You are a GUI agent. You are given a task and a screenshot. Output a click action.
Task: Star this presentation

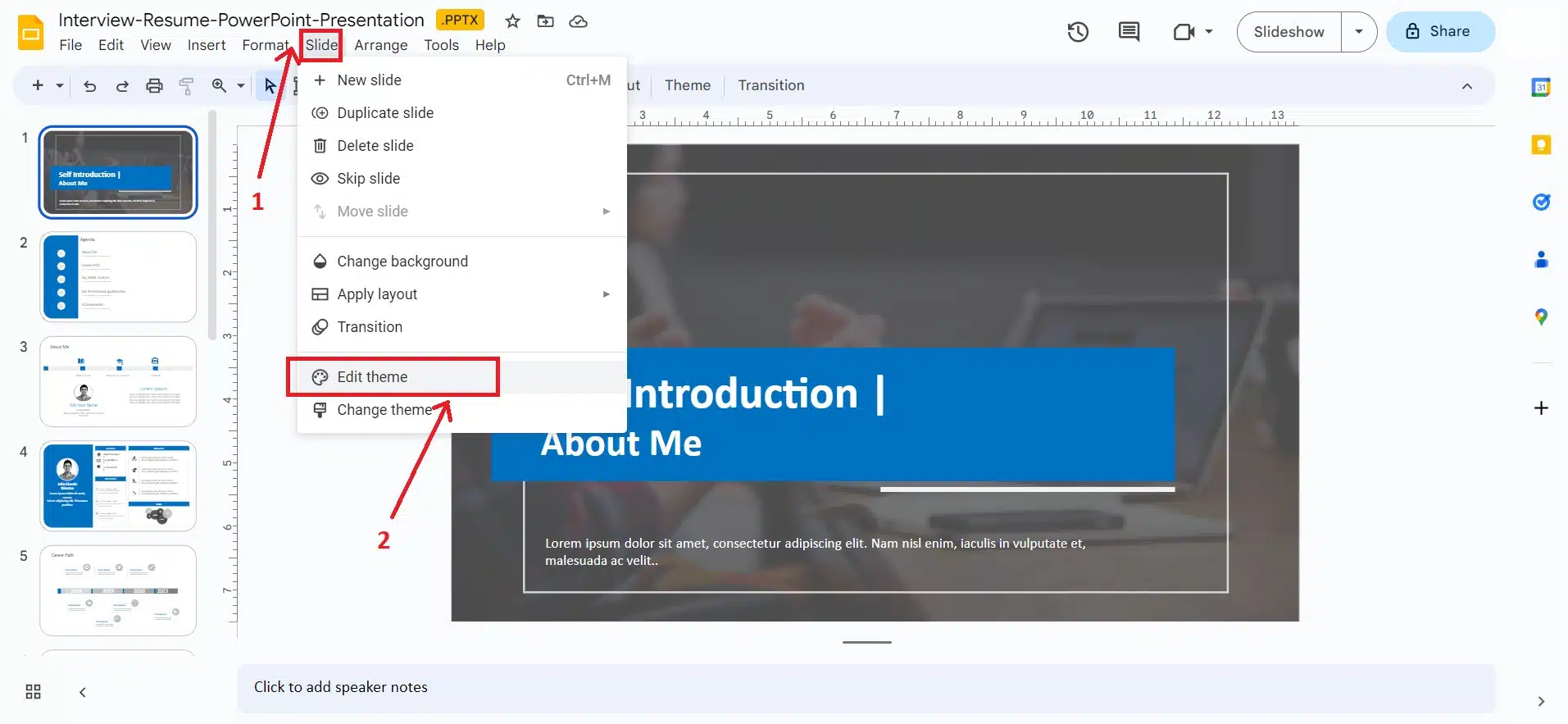pyautogui.click(x=512, y=21)
